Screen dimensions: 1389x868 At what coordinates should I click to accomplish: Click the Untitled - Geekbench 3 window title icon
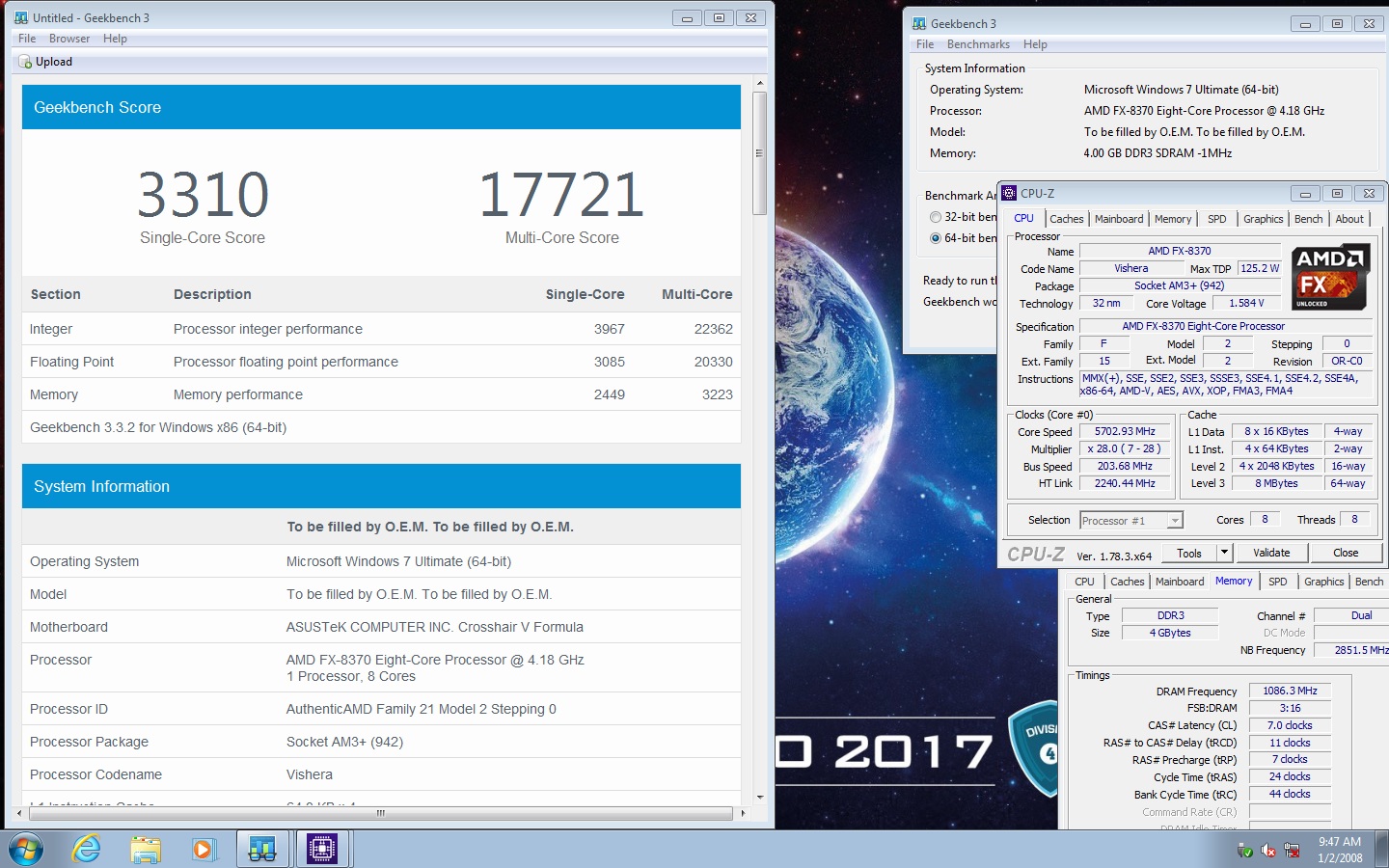(21, 17)
